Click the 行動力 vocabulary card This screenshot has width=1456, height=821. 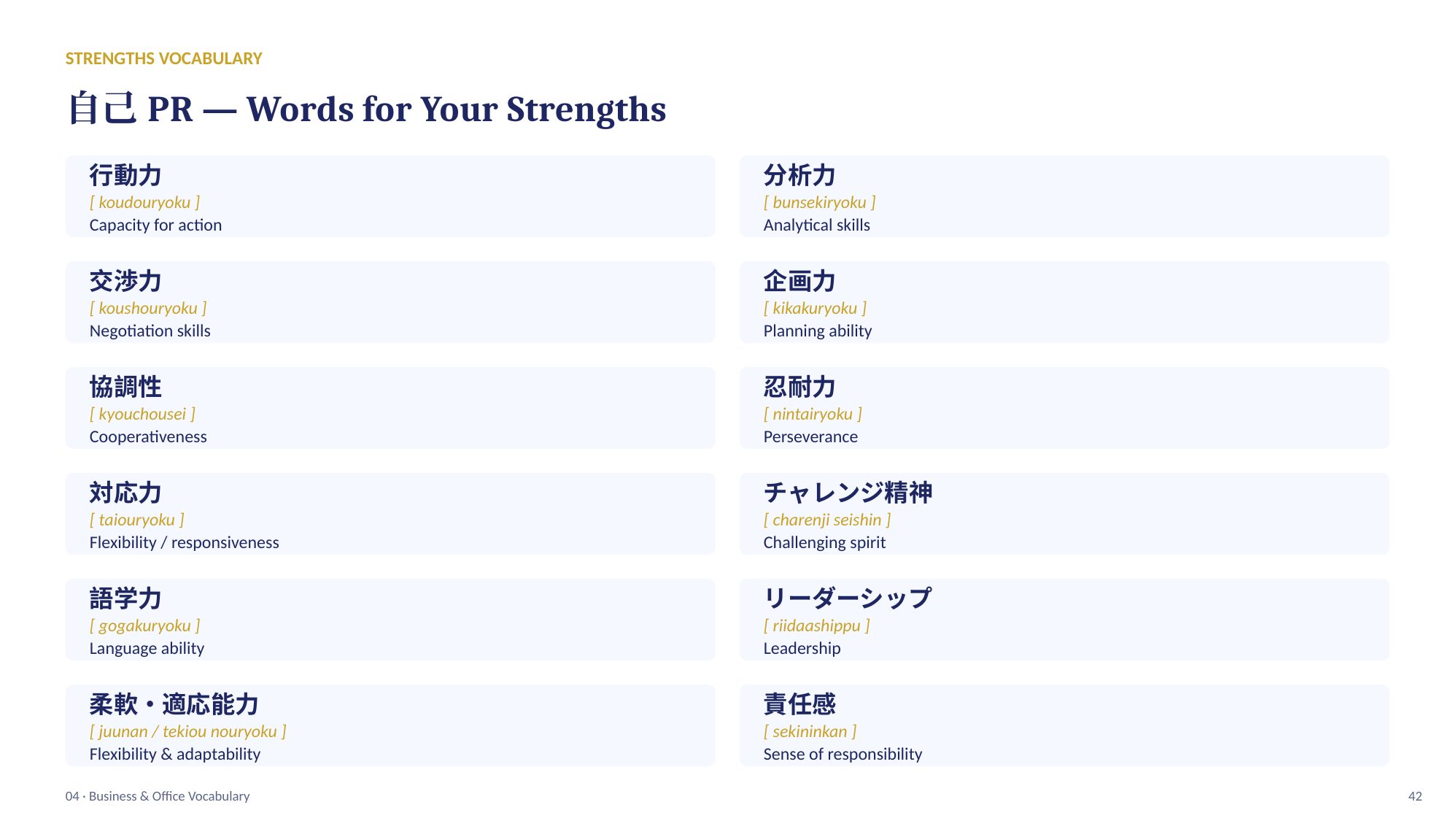pos(390,196)
